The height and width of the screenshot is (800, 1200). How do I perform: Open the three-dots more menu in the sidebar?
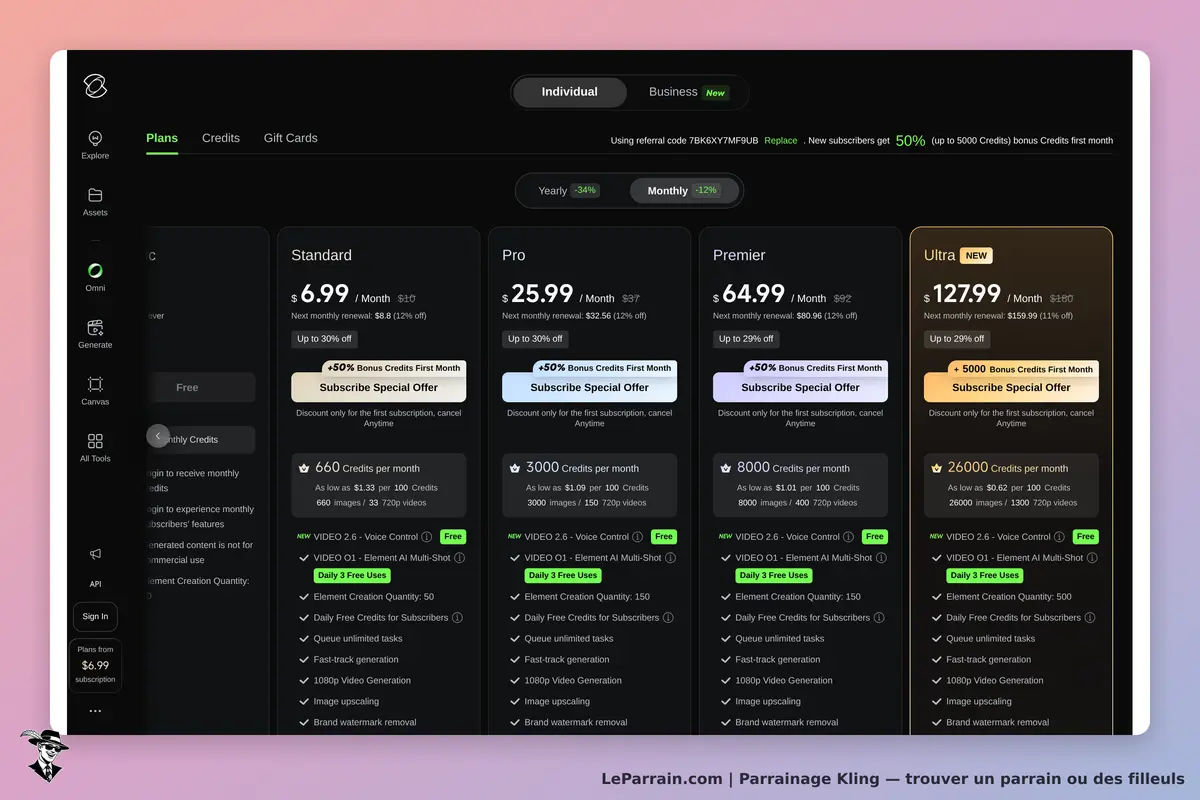(95, 711)
